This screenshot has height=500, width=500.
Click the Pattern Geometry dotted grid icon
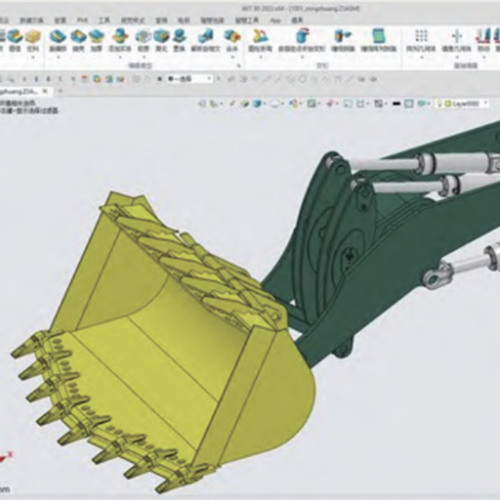click(x=421, y=35)
